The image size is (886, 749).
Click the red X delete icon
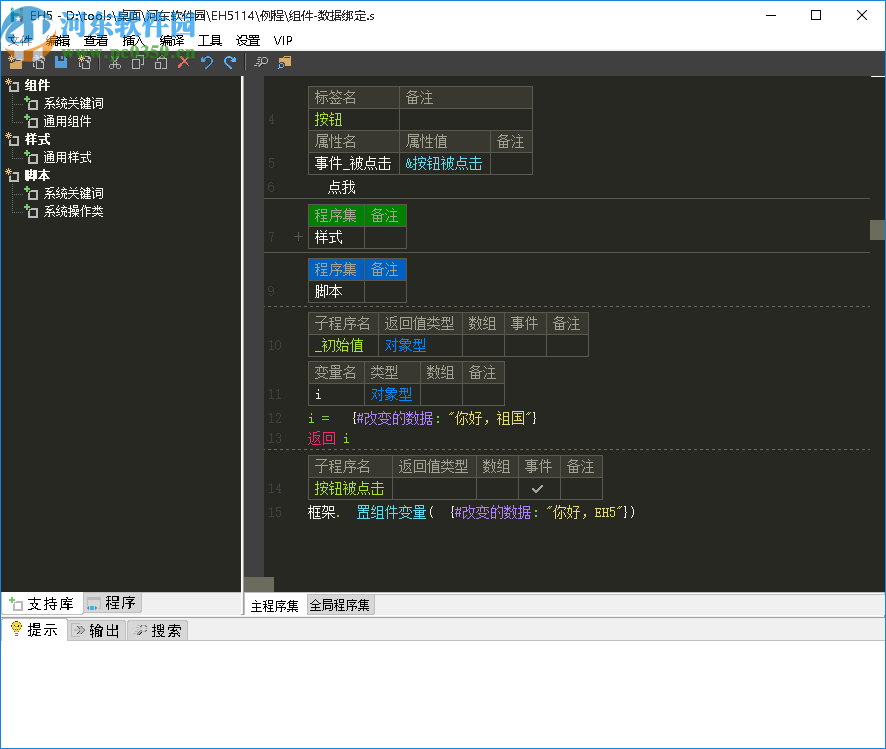point(183,63)
